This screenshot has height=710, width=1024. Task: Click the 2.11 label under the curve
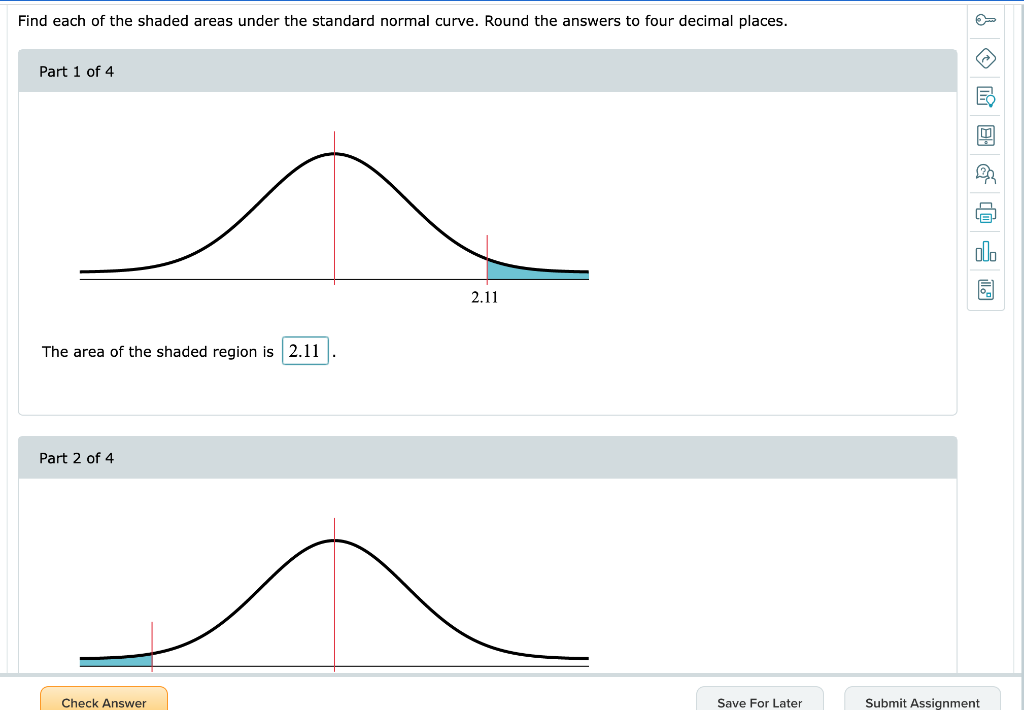coord(483,296)
